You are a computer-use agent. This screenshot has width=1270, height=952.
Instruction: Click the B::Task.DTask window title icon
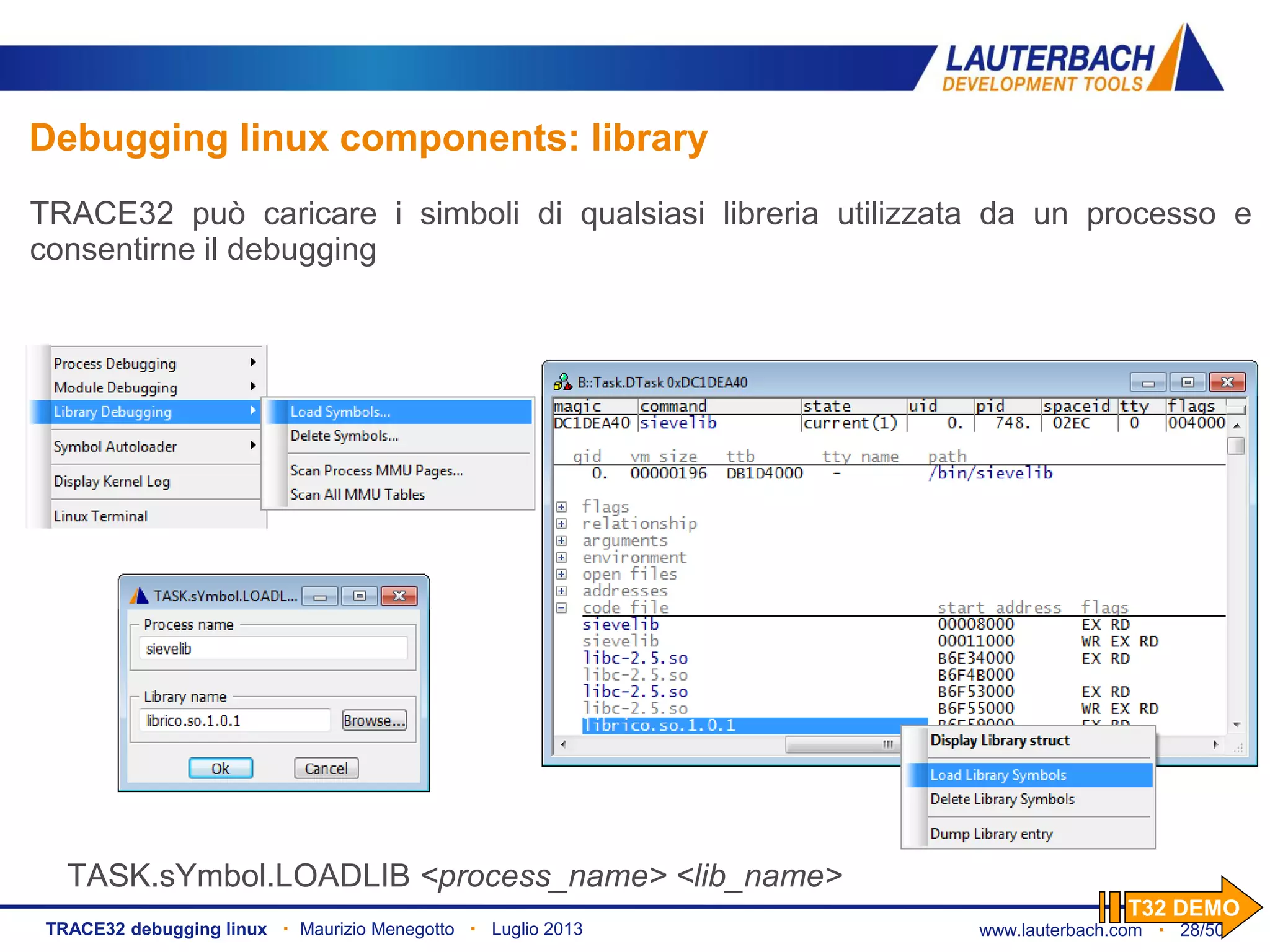(562, 382)
